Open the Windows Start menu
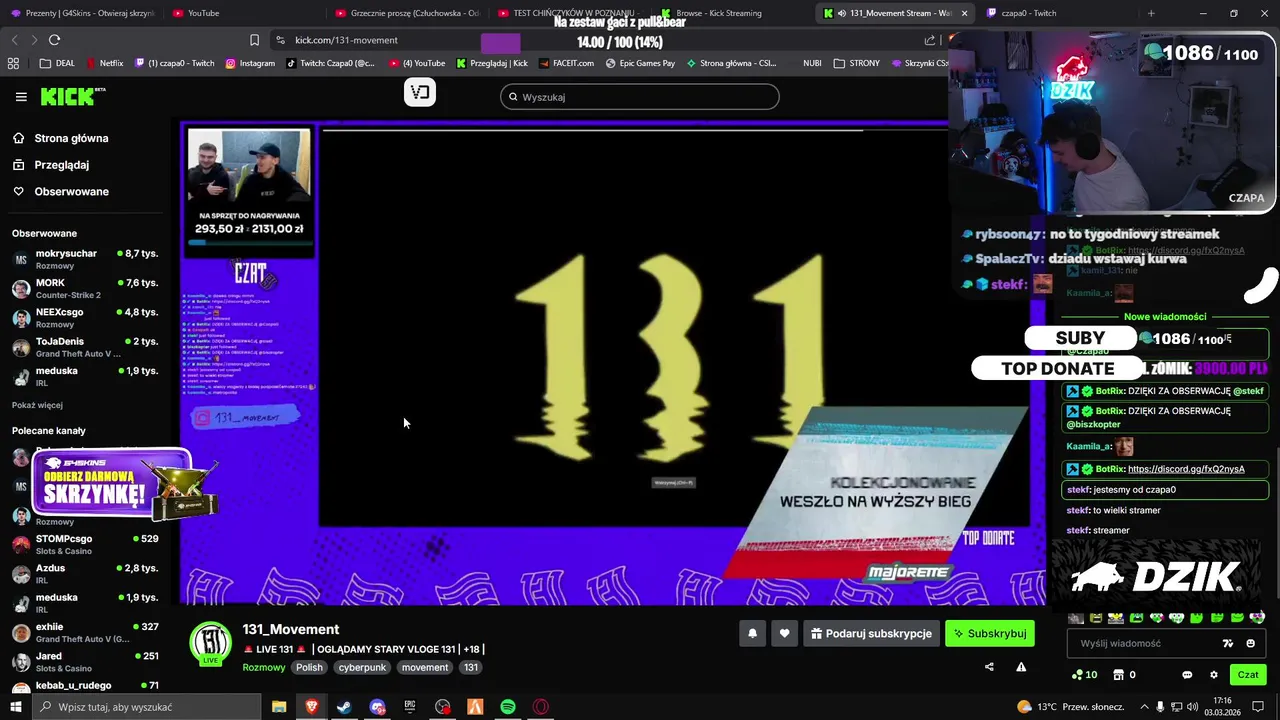This screenshot has width=1280, height=720. pos(15,707)
